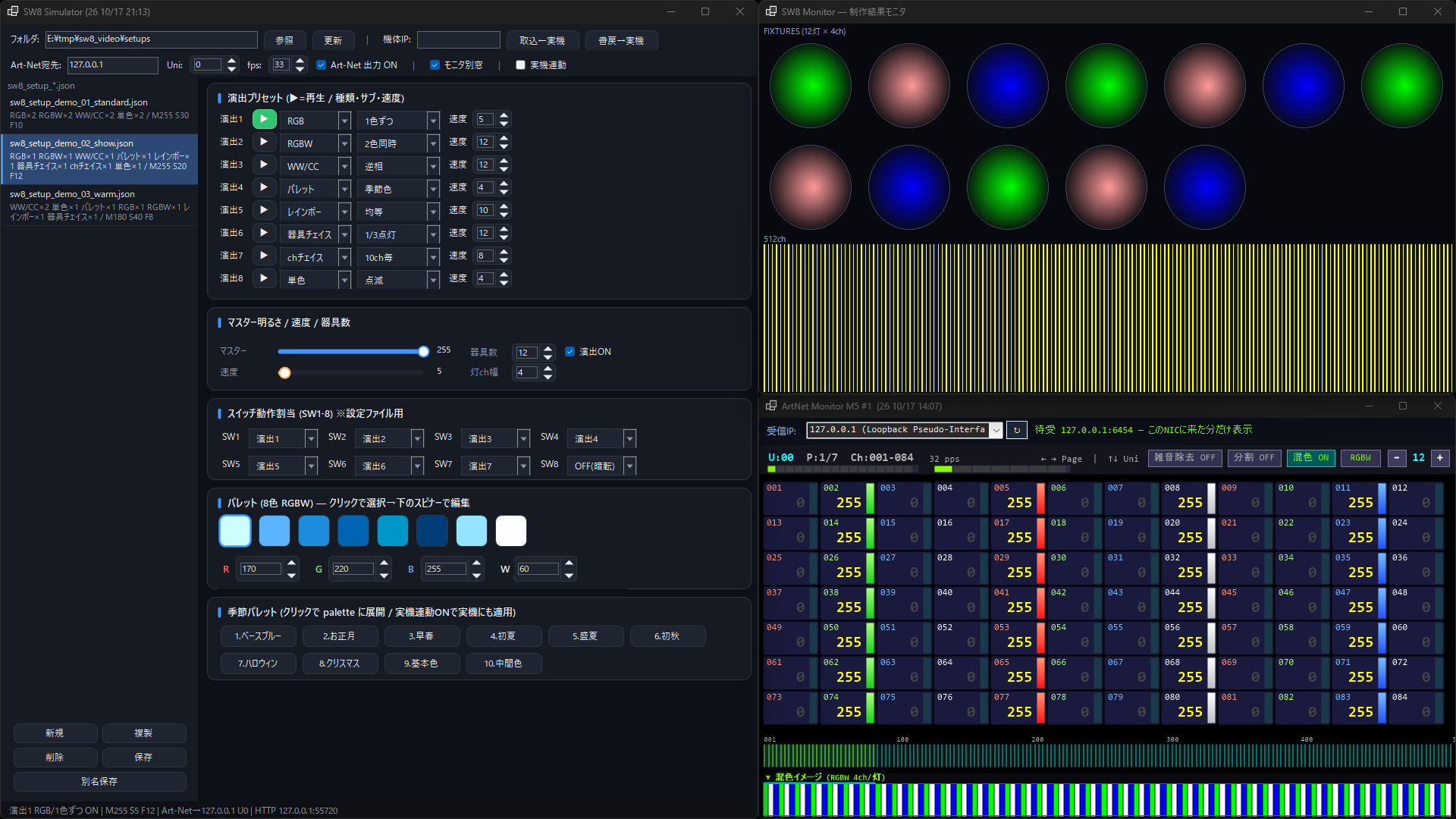Toggle 演出ON checkbox

tap(570, 352)
